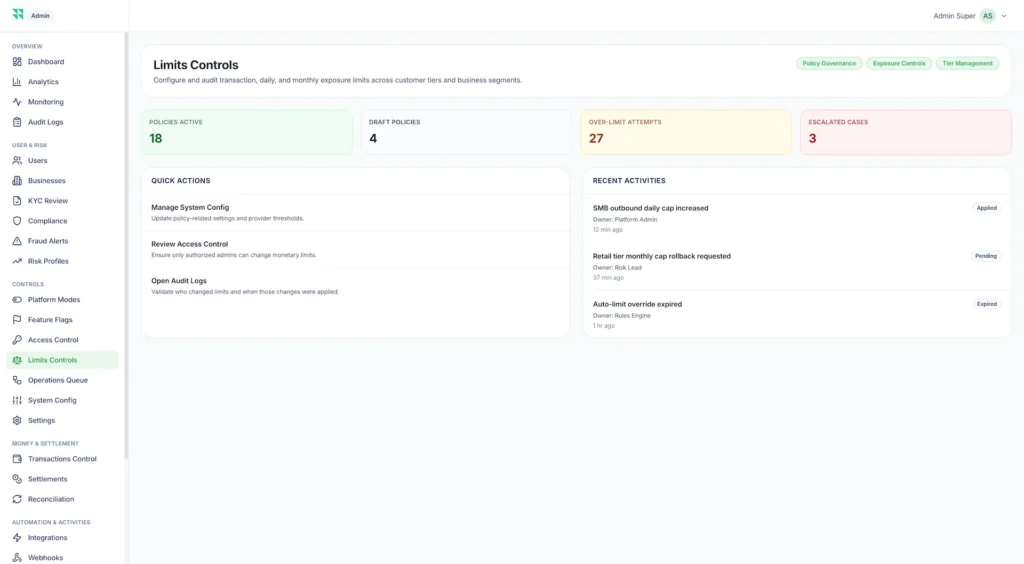This screenshot has height=564, width=1024.
Task: Select Fraud Alerts in the sidebar
Action: (62, 241)
